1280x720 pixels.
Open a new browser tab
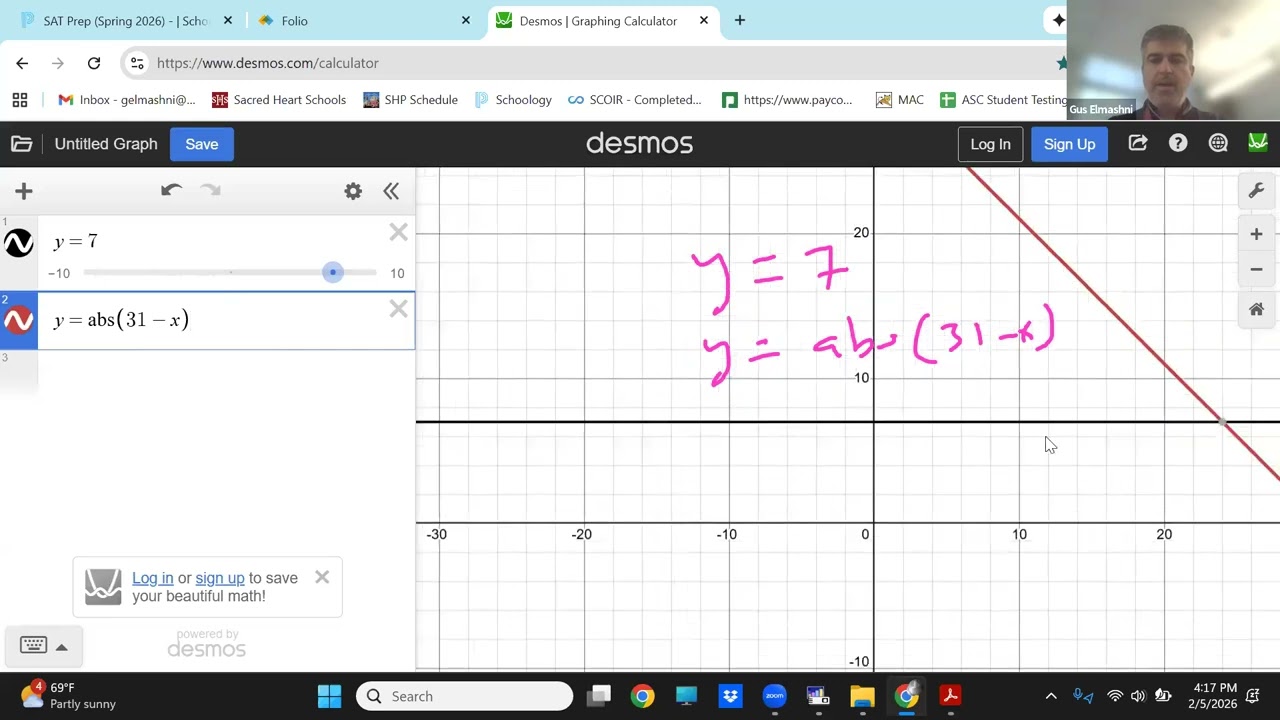point(740,20)
